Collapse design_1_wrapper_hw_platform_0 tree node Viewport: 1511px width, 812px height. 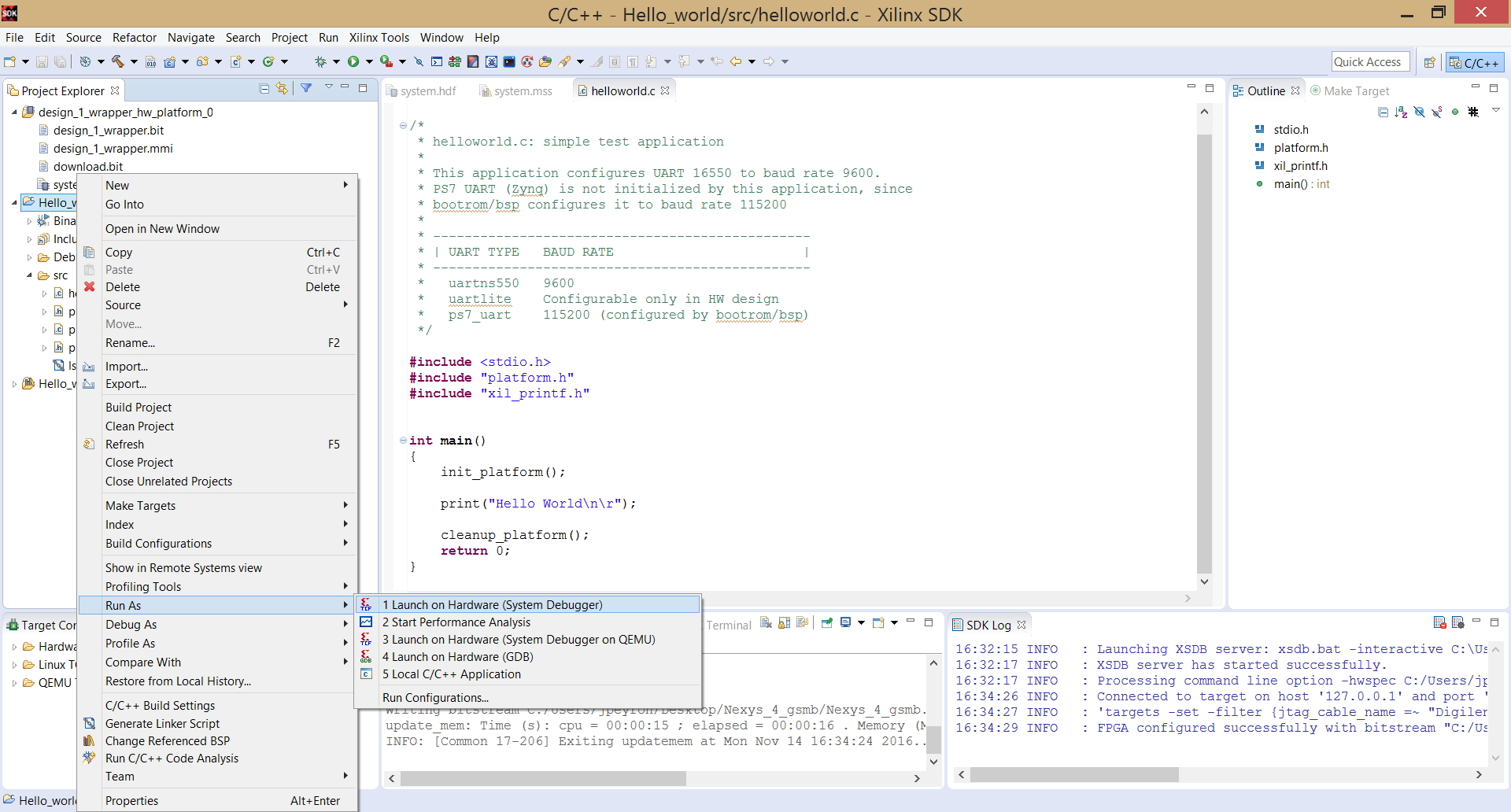click(14, 113)
